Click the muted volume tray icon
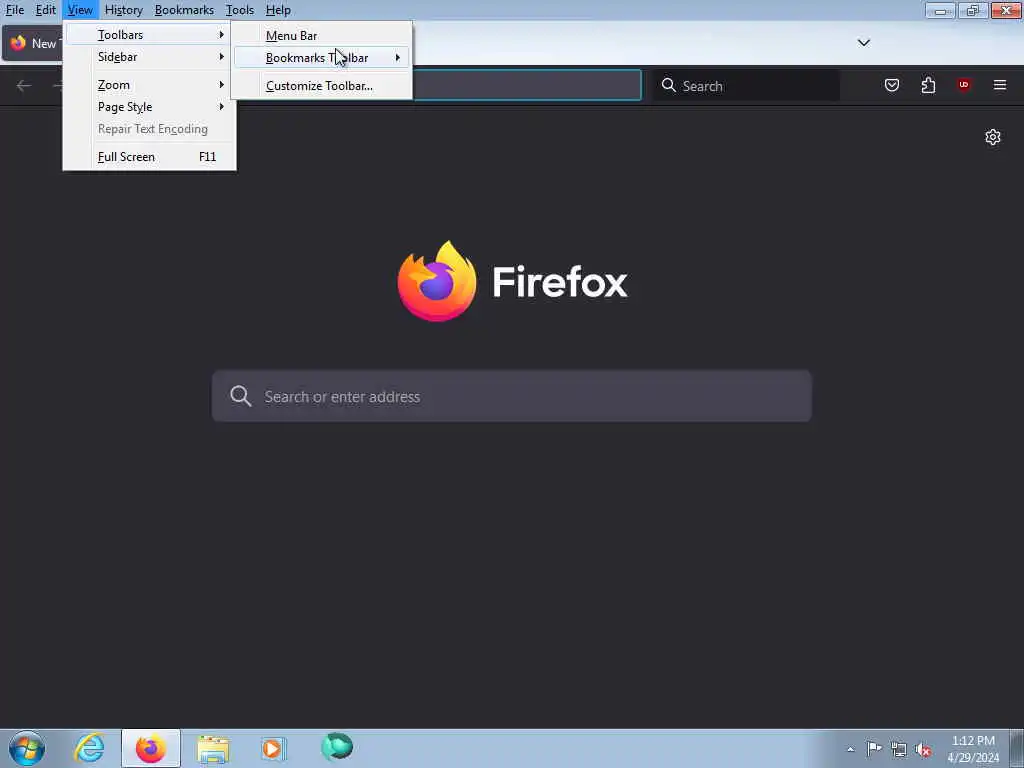The height and width of the screenshot is (768, 1024). pyautogui.click(x=923, y=749)
